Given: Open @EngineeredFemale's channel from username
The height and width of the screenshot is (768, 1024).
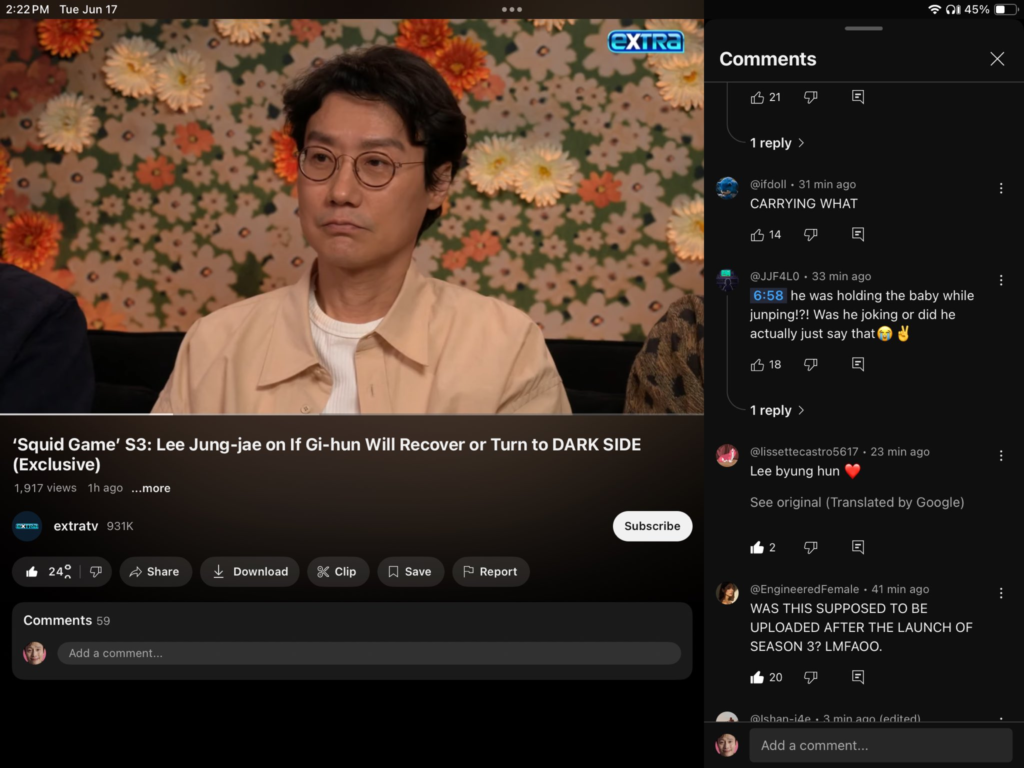Looking at the screenshot, I should click(804, 589).
